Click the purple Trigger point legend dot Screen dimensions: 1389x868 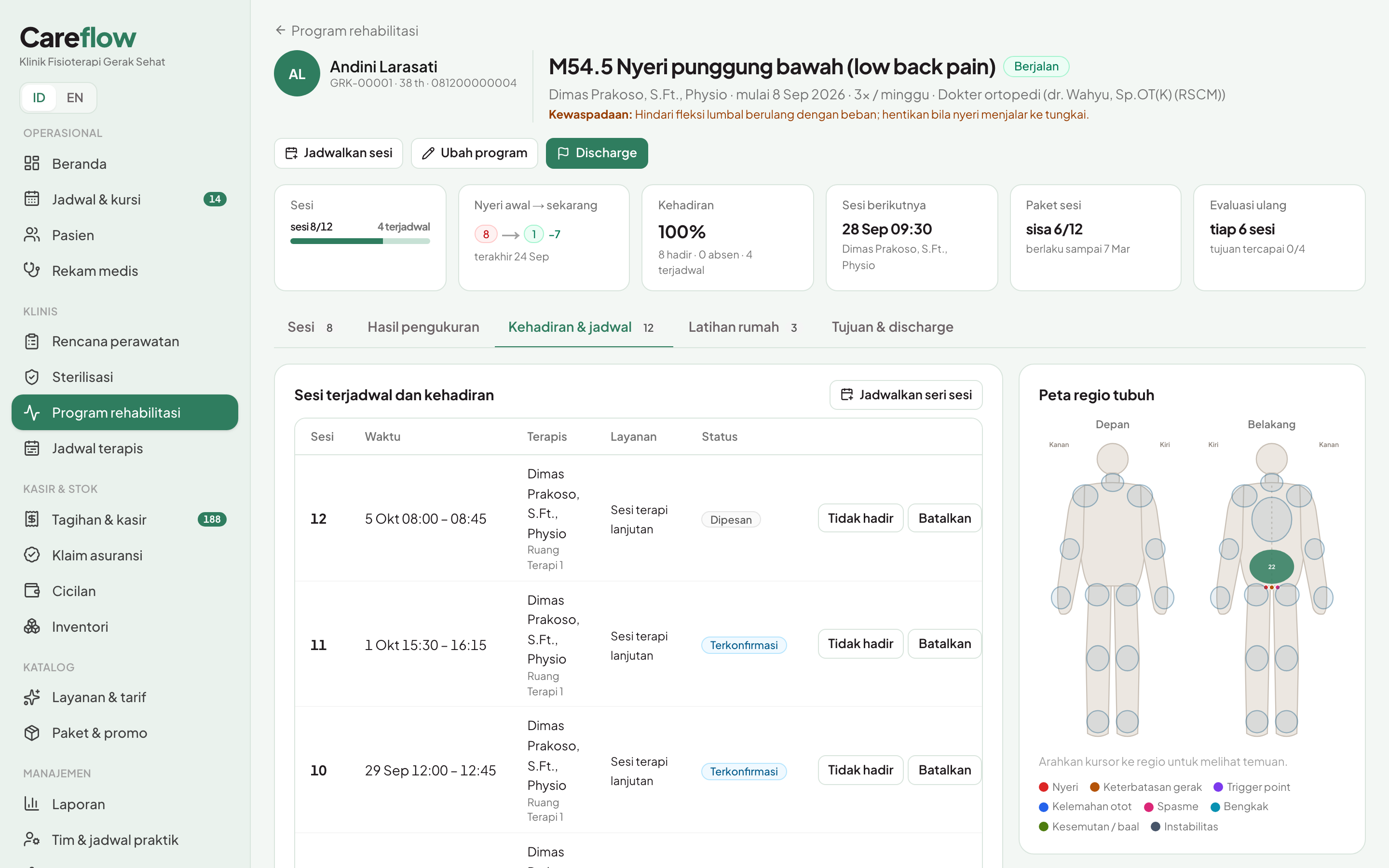pyautogui.click(x=1218, y=787)
